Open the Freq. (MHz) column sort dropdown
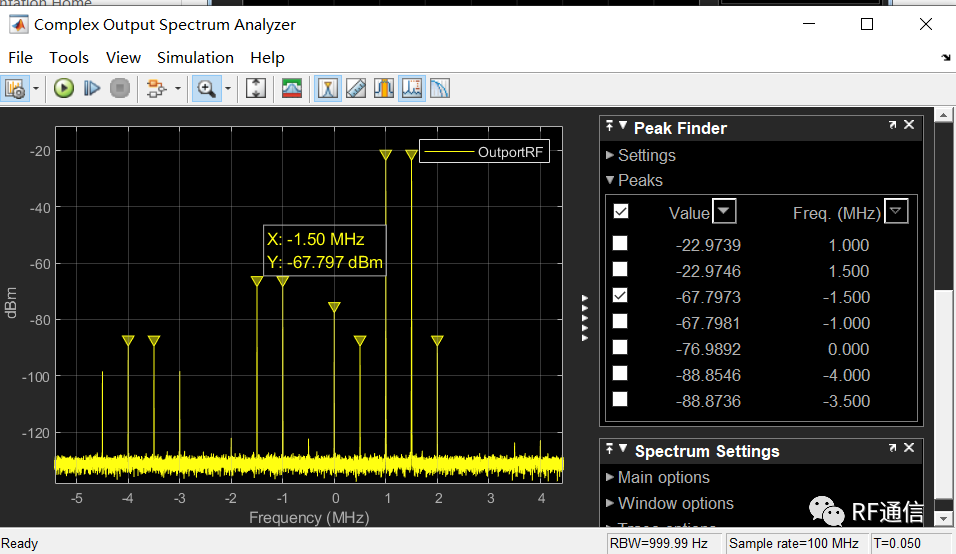Viewport: 956px width, 554px height. pyautogui.click(x=896, y=211)
